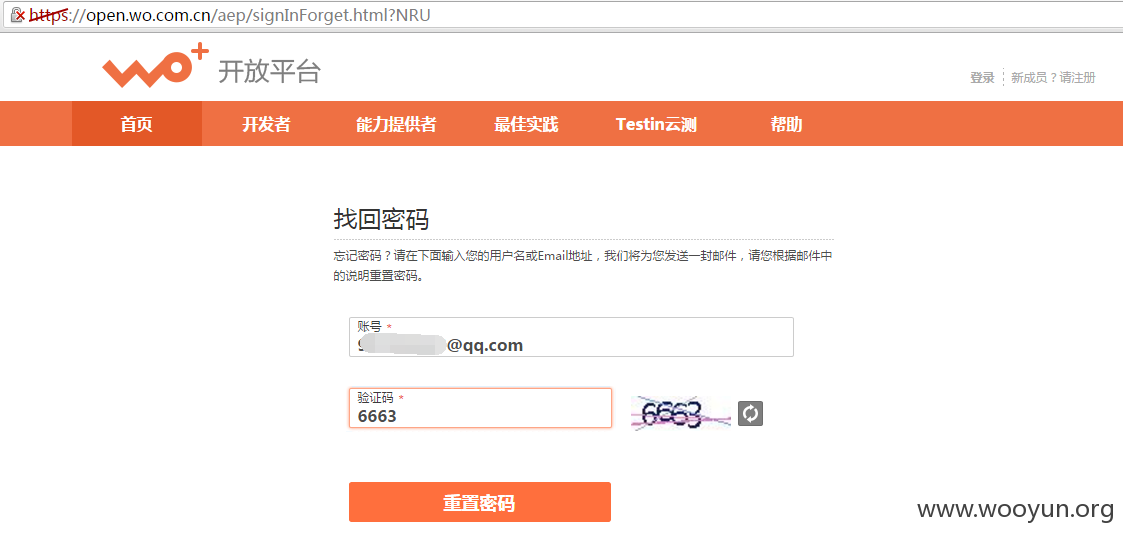
Task: Click the 开放平台 title text
Action: pos(269,72)
